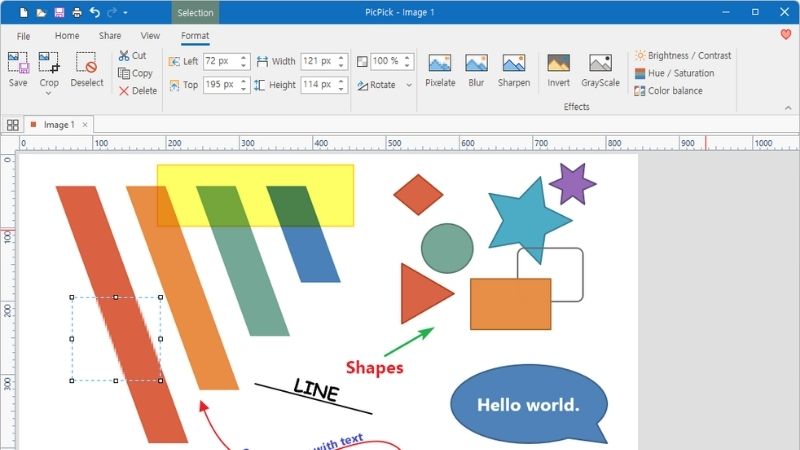Open the quick access toolbar dropdown

tap(126, 12)
